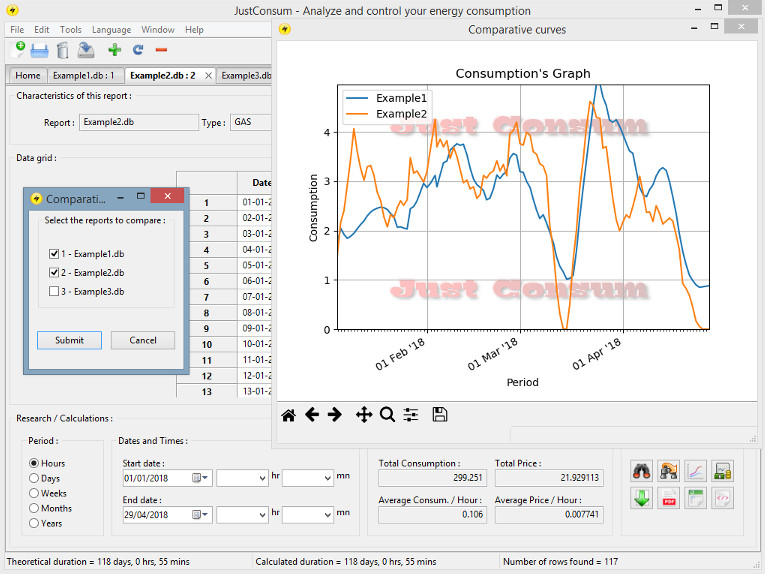Click the green plus add row icon
Screen dimensions: 765x574
pos(115,50)
